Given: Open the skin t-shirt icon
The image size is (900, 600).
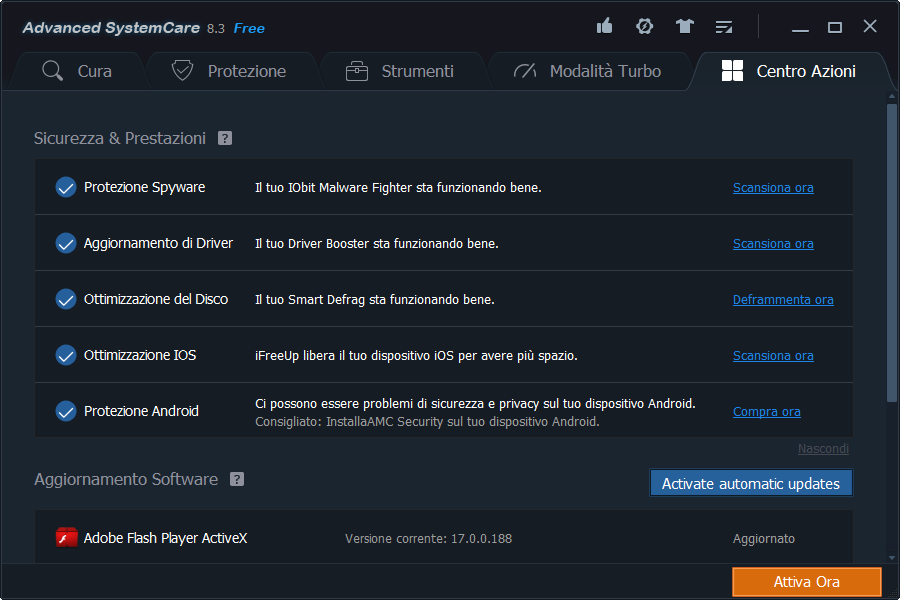Looking at the screenshot, I should click(684, 27).
